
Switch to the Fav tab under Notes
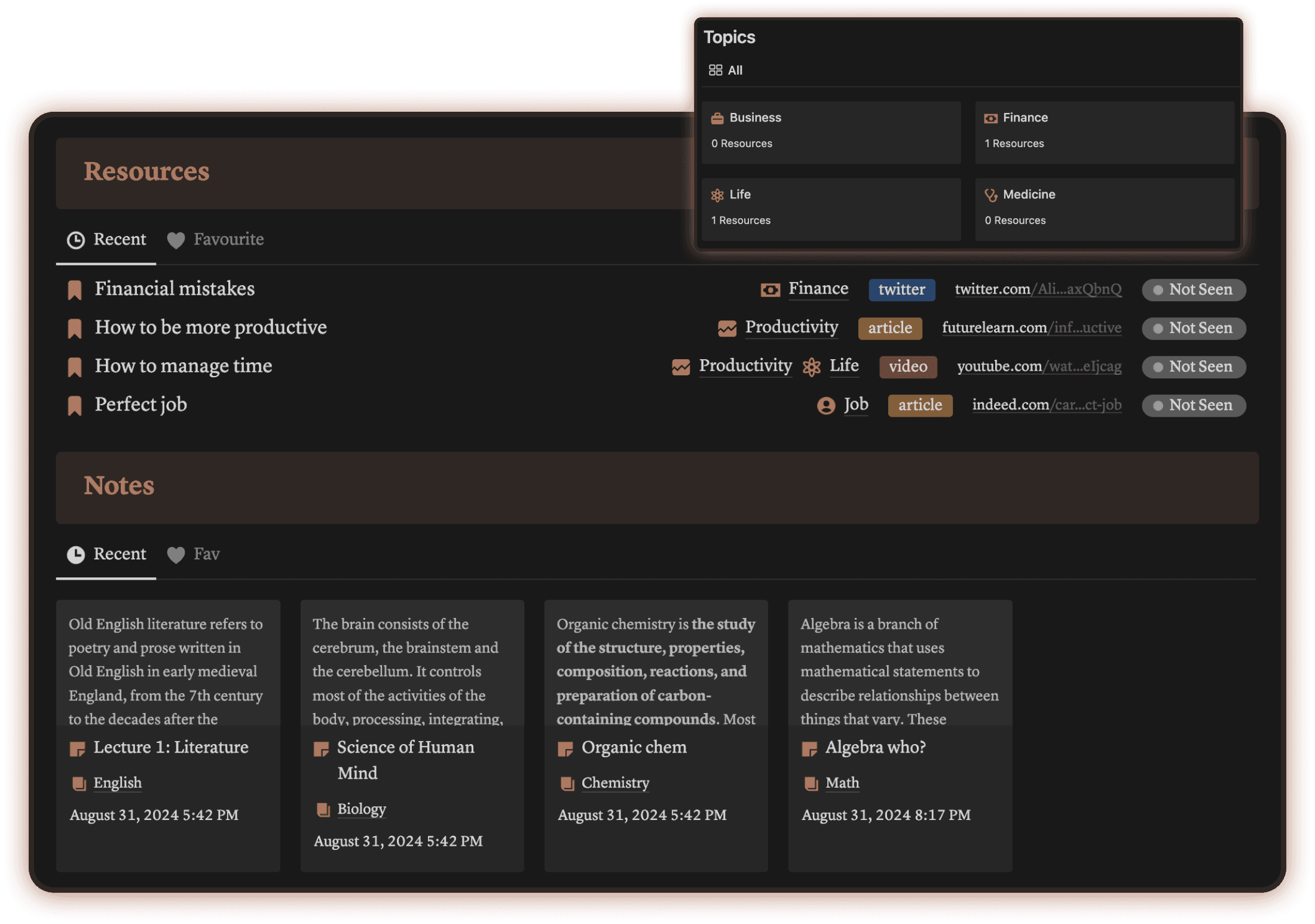pos(194,555)
